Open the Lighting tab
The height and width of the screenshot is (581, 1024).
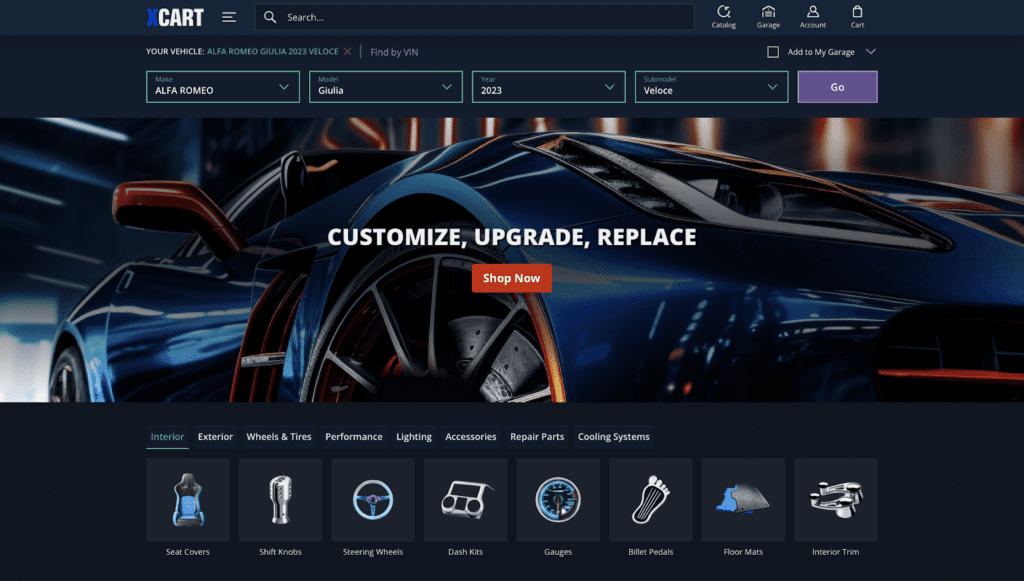(x=414, y=437)
